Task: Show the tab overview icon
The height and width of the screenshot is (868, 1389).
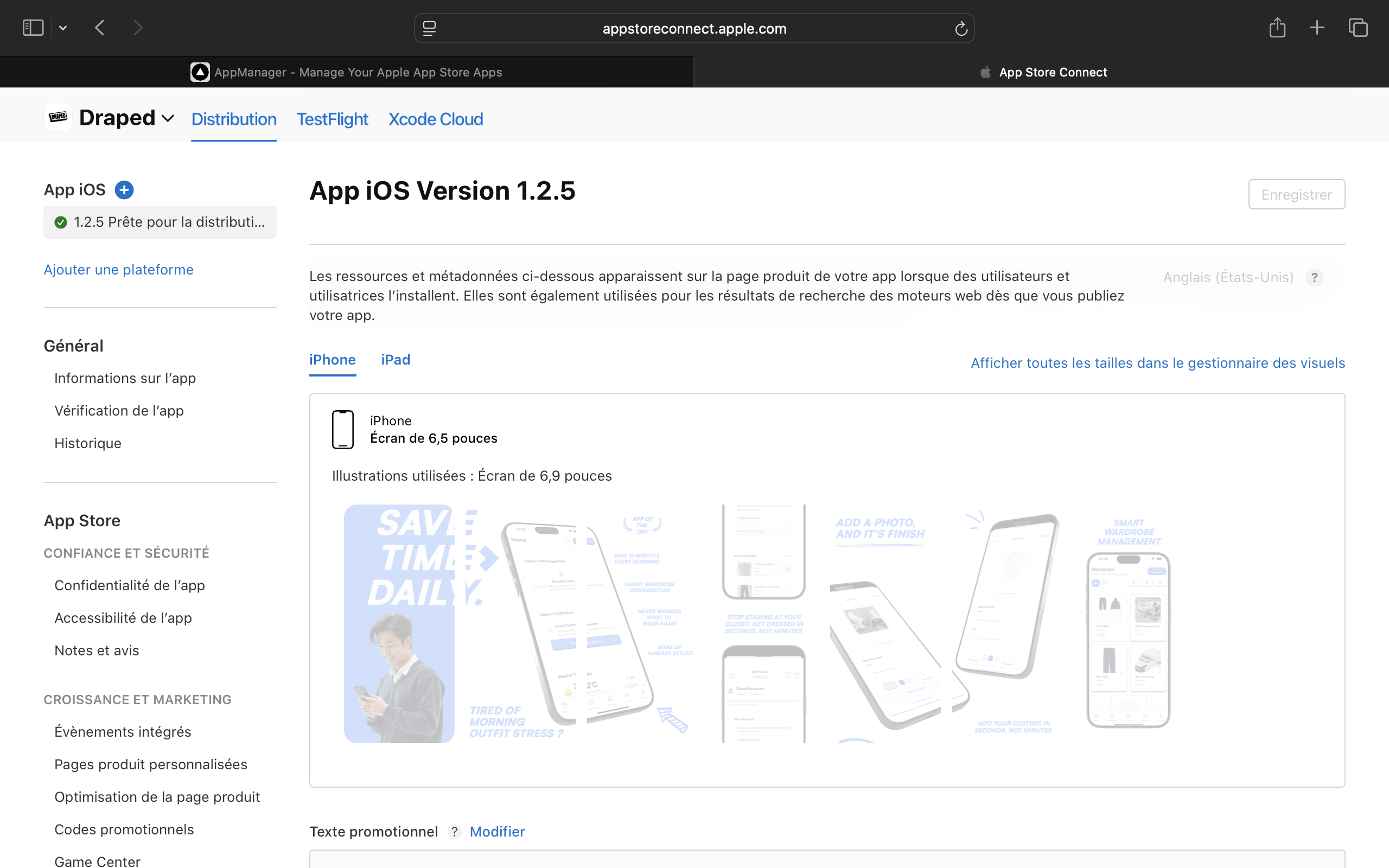Action: [x=1358, y=28]
